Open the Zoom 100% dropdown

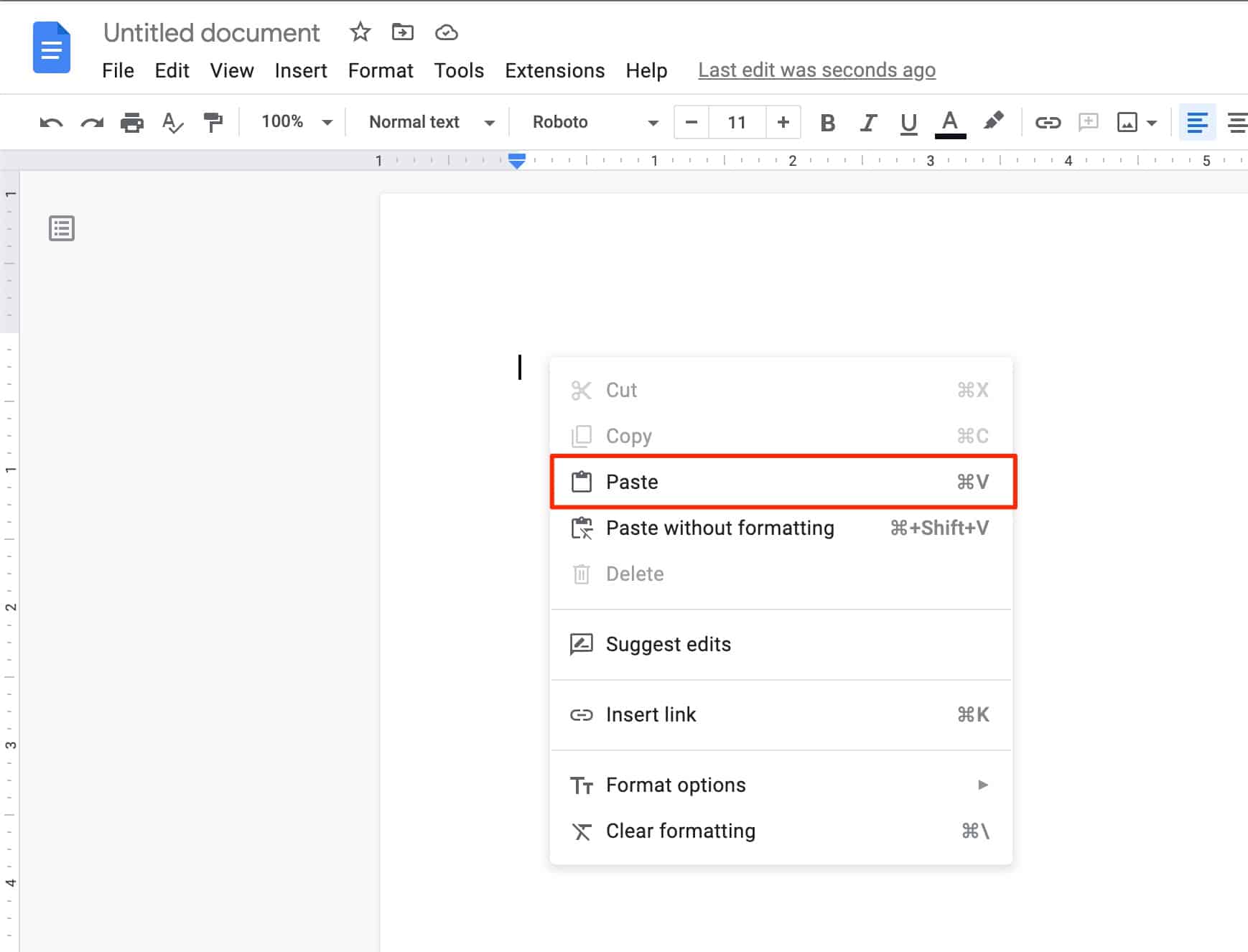(x=297, y=122)
